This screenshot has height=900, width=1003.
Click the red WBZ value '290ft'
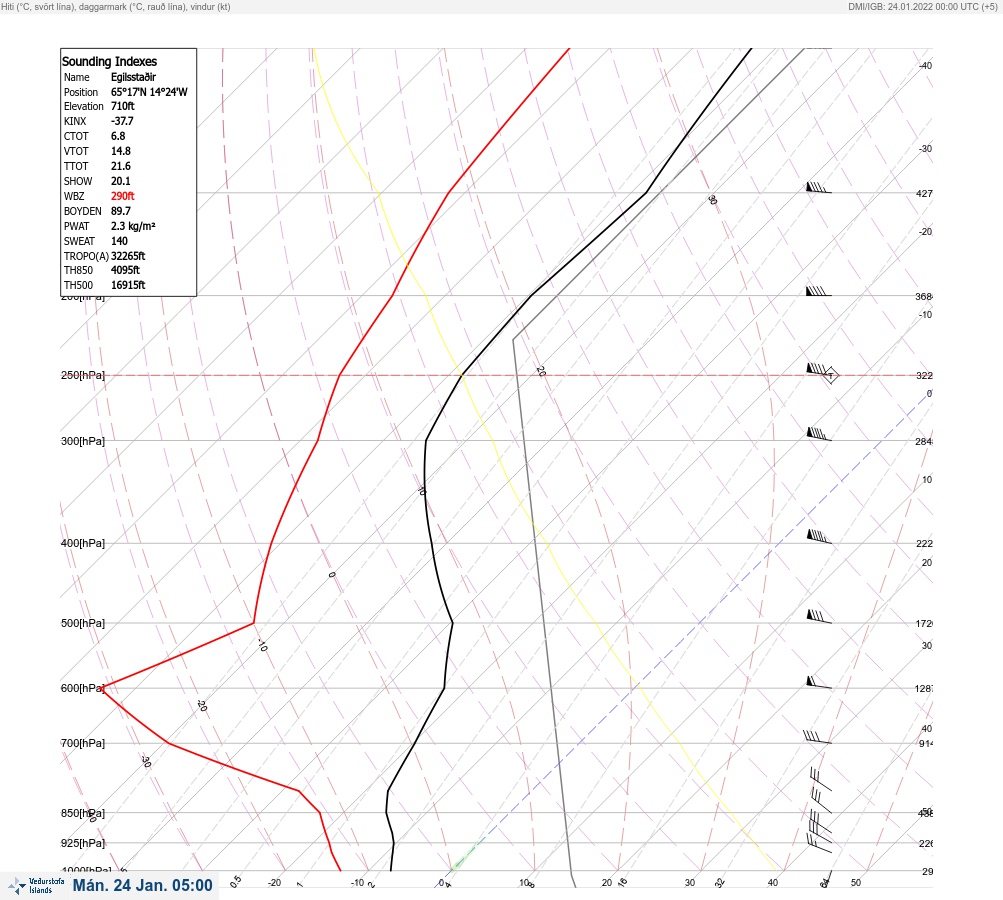tap(122, 196)
